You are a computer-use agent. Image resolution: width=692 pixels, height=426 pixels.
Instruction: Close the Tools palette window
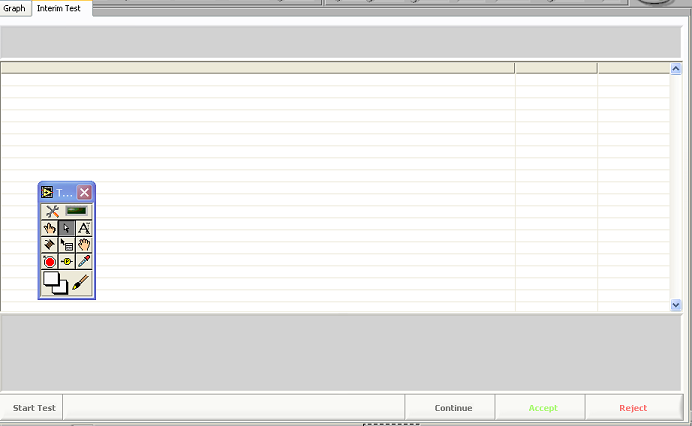click(x=84, y=192)
